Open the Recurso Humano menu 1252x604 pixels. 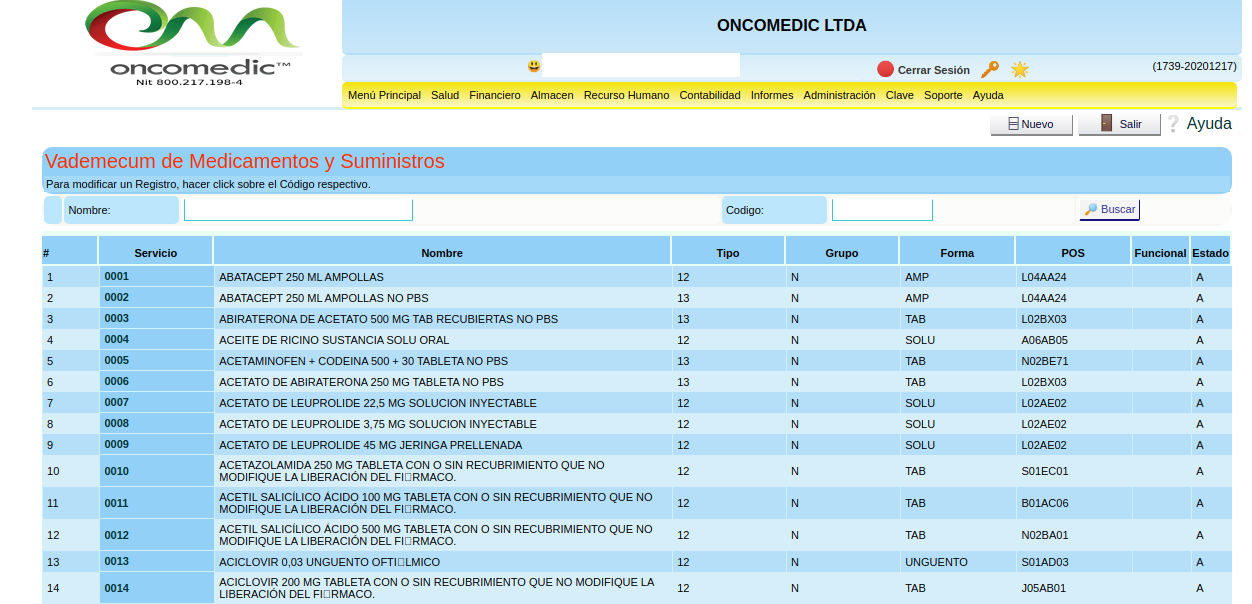click(x=626, y=96)
